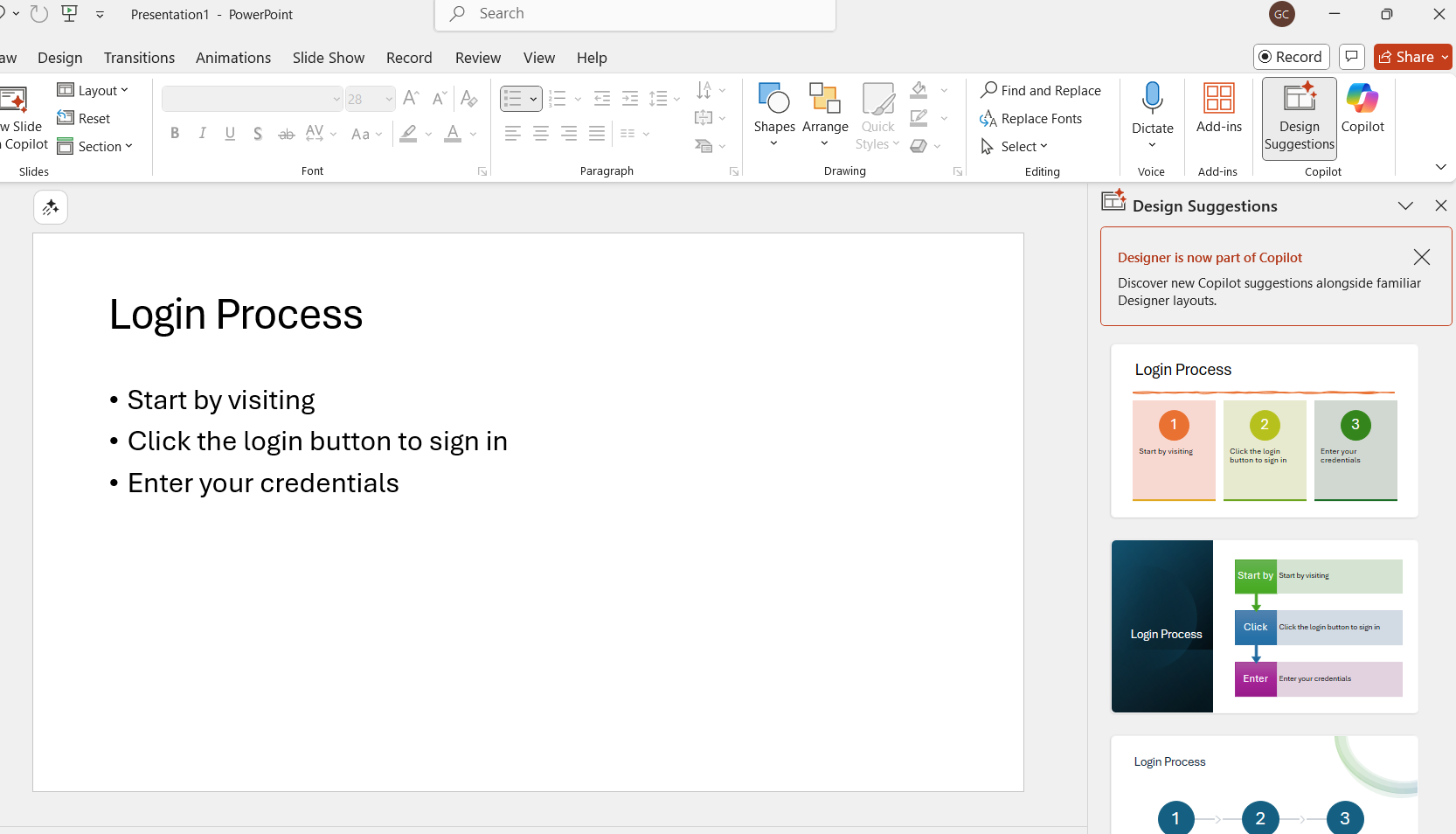Image resolution: width=1456 pixels, height=834 pixels.
Task: Toggle Strikethrough formatting
Action: [286, 134]
